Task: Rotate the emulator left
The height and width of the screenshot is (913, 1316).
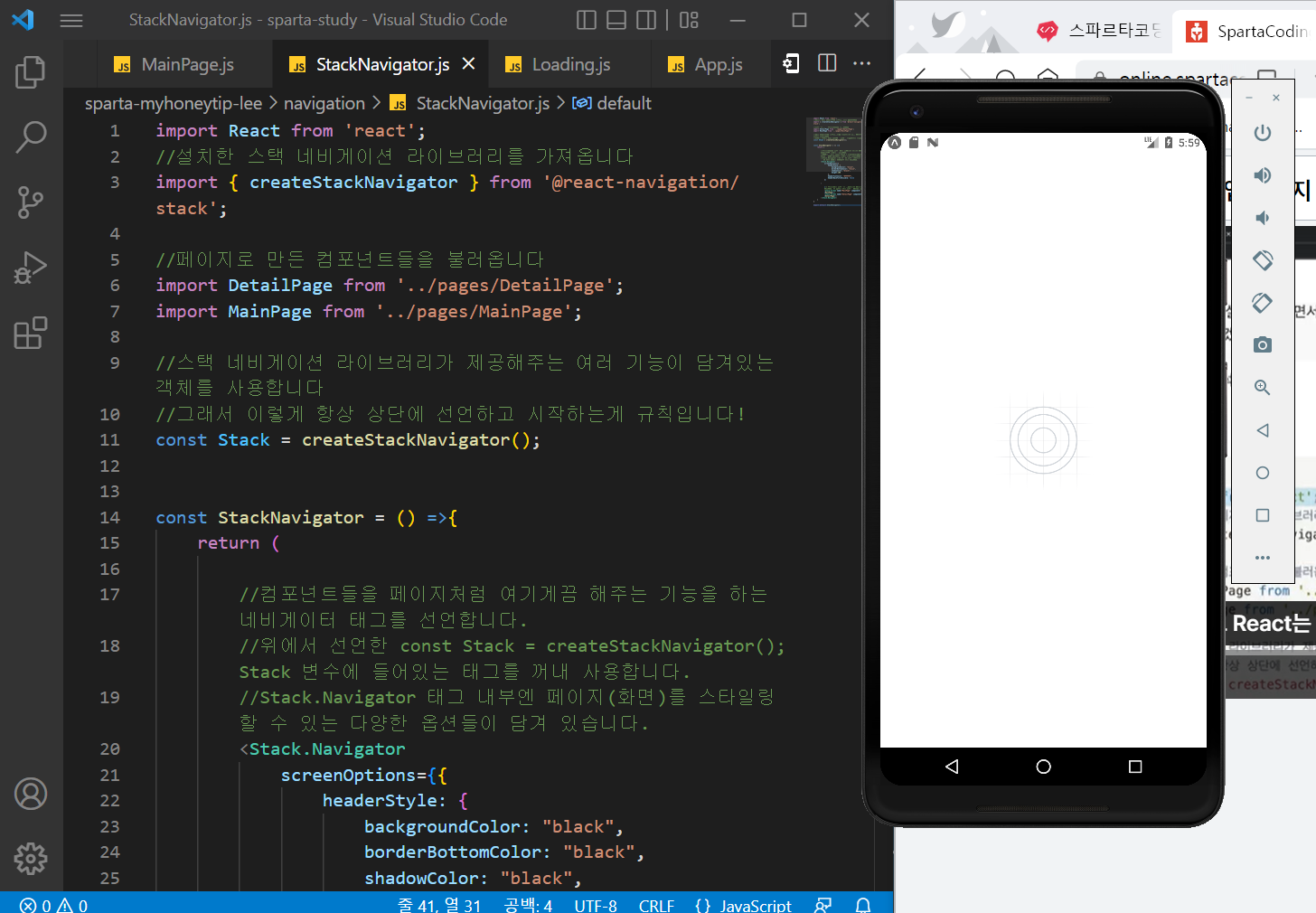Action: tap(1263, 260)
